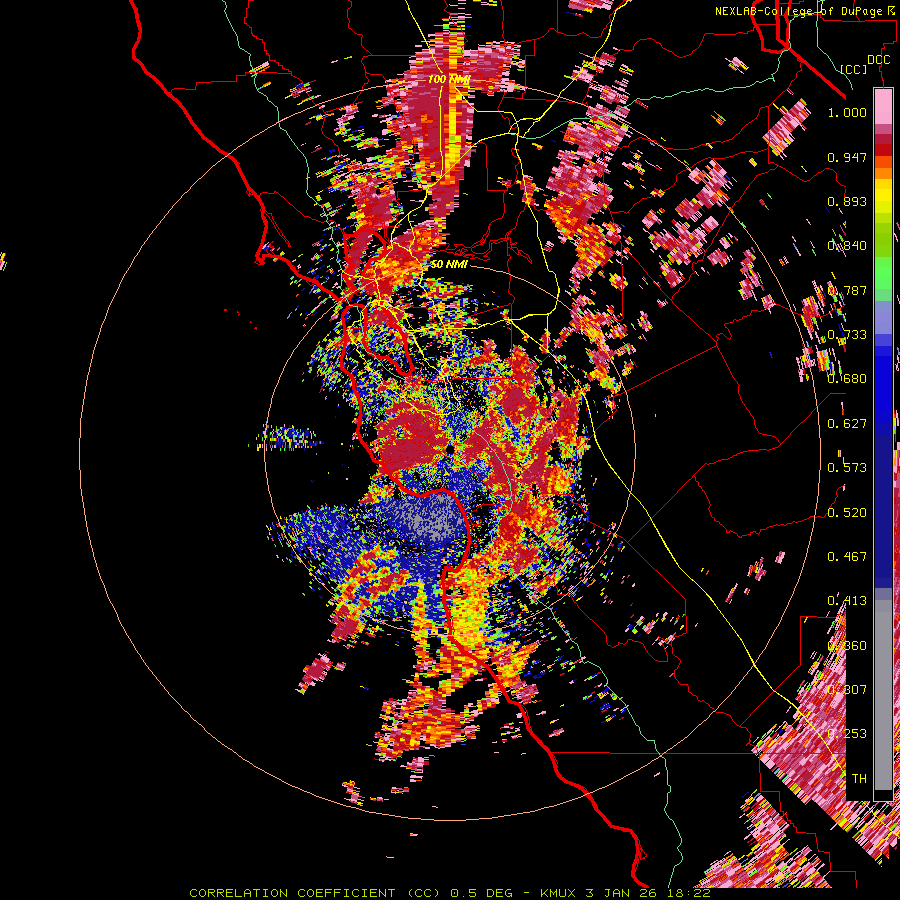Screen dimensions: 900x900
Task: Select the 0.893 legend value
Action: [x=847, y=201]
